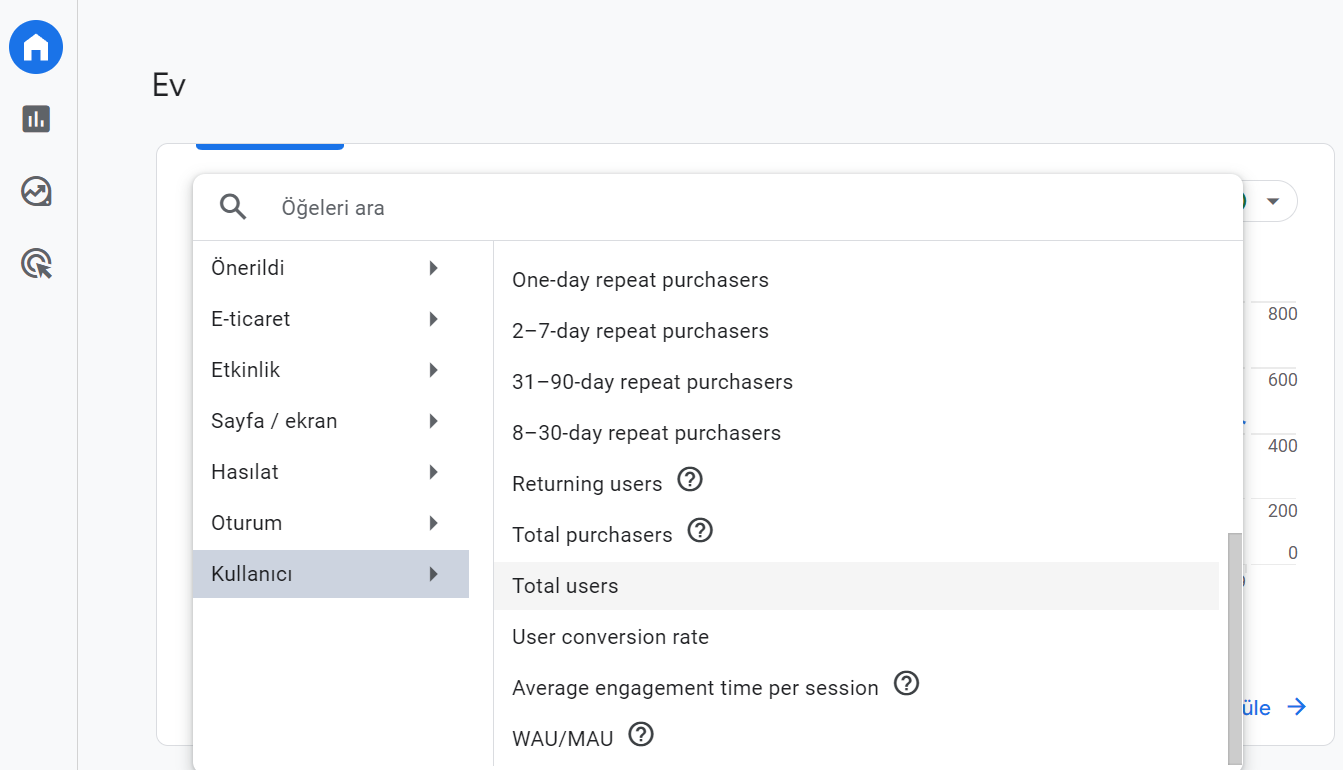Select the Total users metric
1343x770 pixels.
click(x=856, y=586)
